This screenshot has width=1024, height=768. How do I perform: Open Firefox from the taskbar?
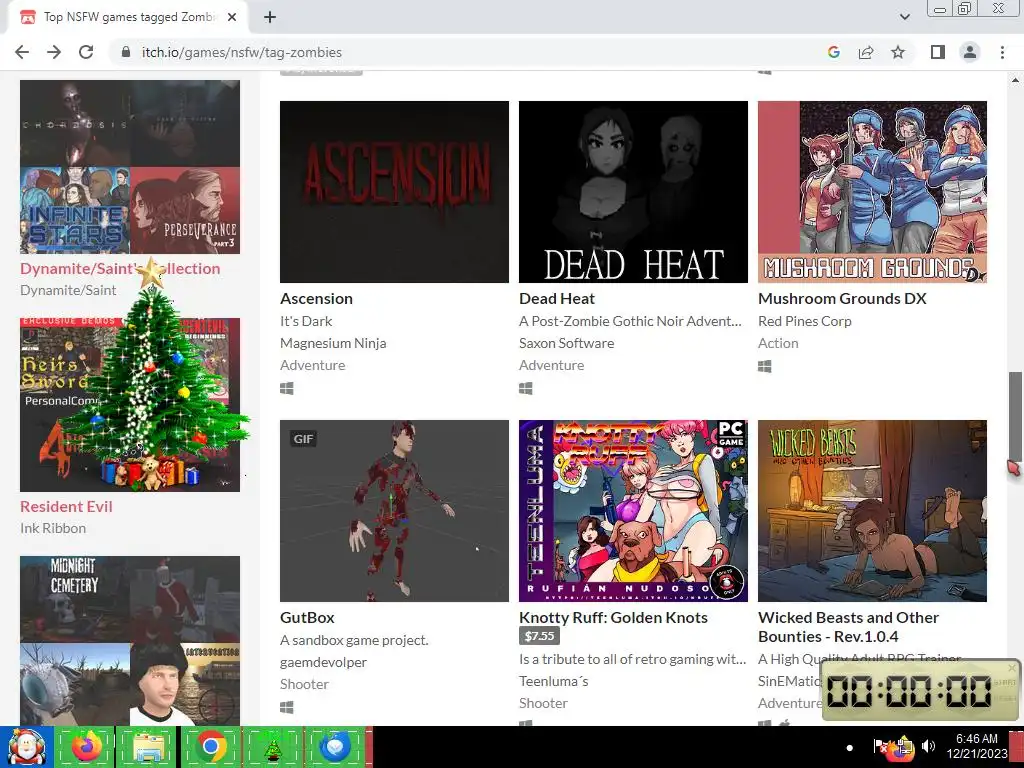85,747
